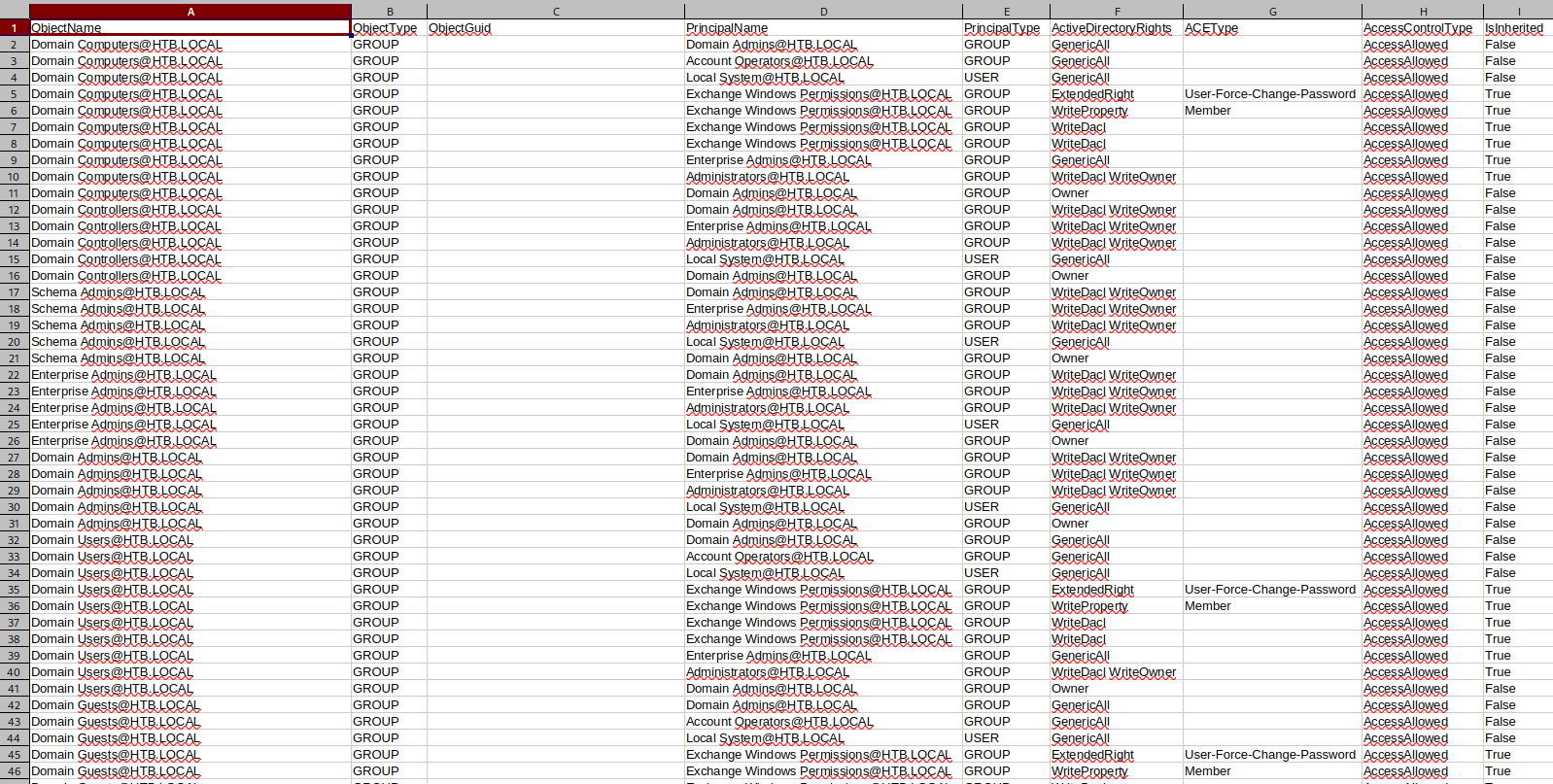Select row header 42
Image resolution: width=1553 pixels, height=784 pixels.
15,705
